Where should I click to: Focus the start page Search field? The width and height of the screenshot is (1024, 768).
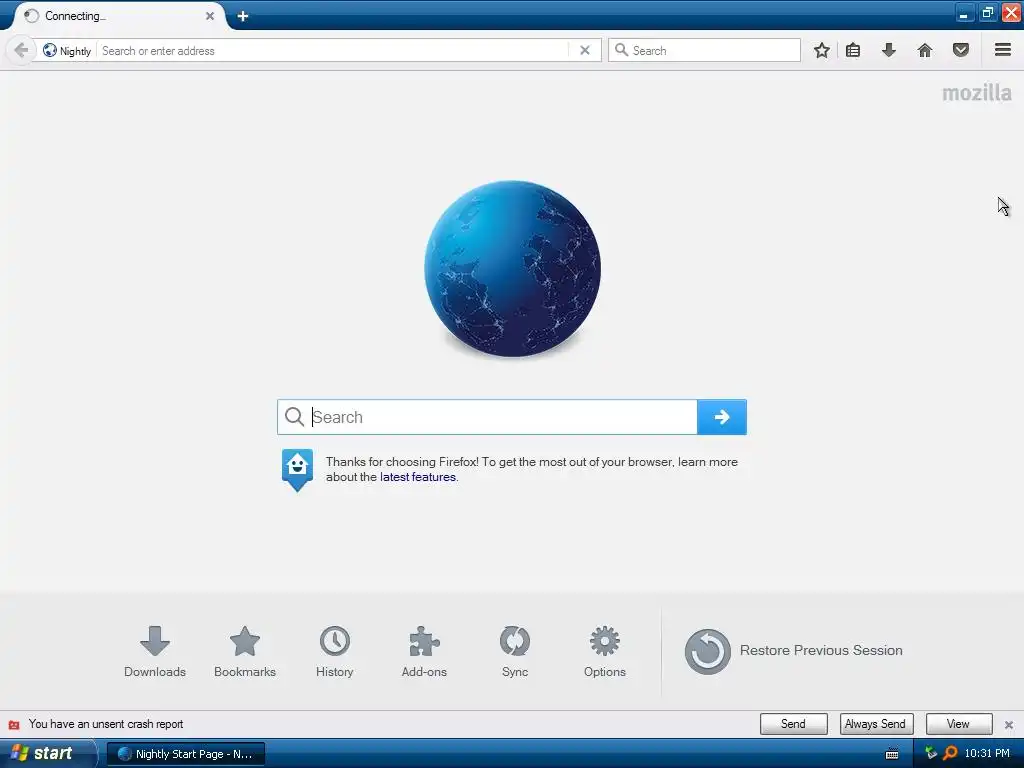(x=487, y=417)
